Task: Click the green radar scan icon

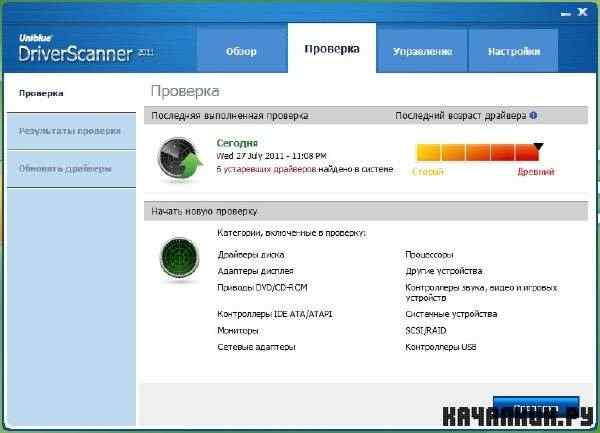Action: (179, 258)
